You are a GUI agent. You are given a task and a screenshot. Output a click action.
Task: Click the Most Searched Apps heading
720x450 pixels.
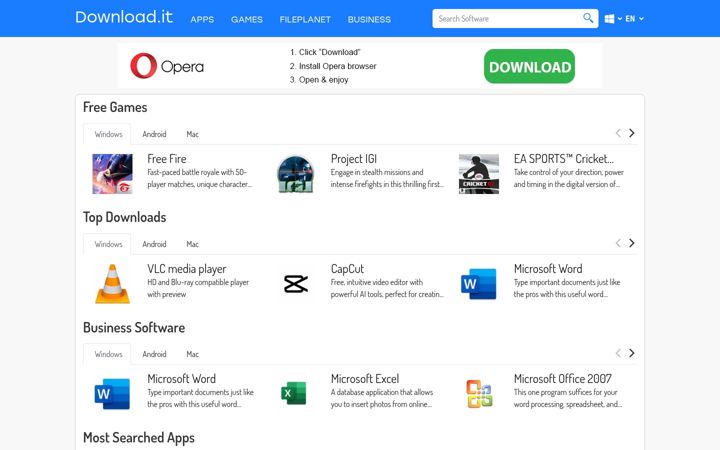coord(139,438)
